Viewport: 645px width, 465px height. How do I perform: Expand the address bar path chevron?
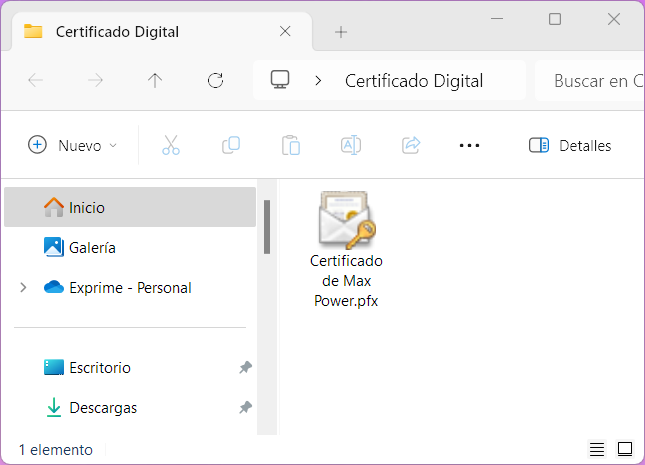[x=318, y=81]
